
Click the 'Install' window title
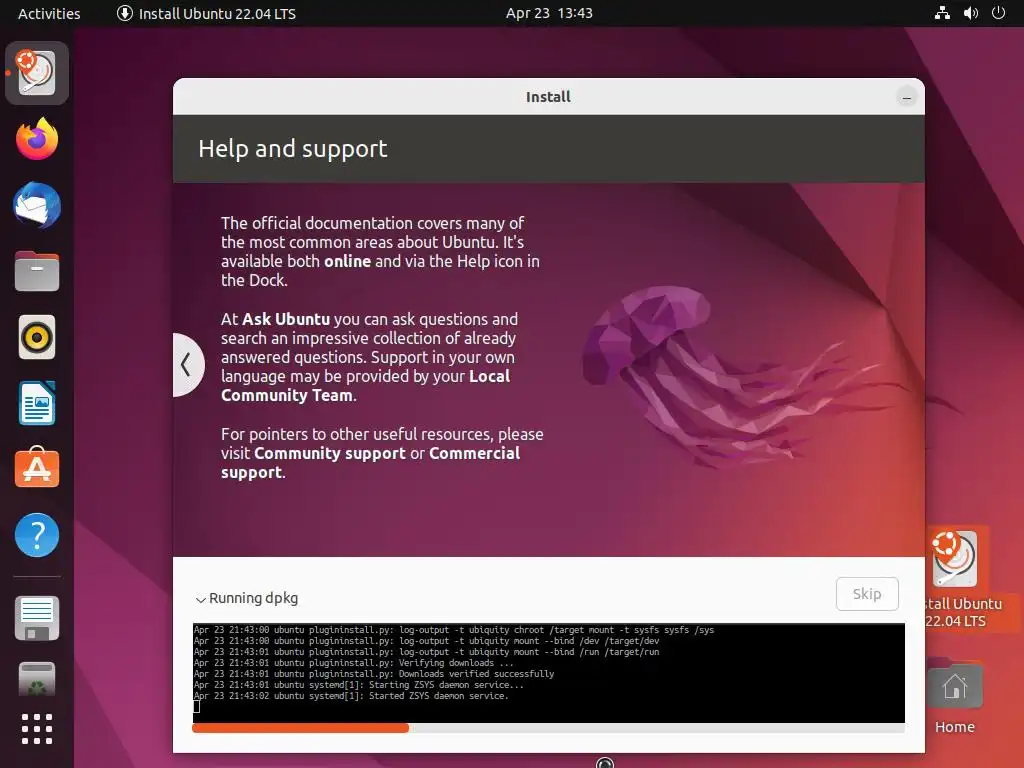tap(549, 97)
